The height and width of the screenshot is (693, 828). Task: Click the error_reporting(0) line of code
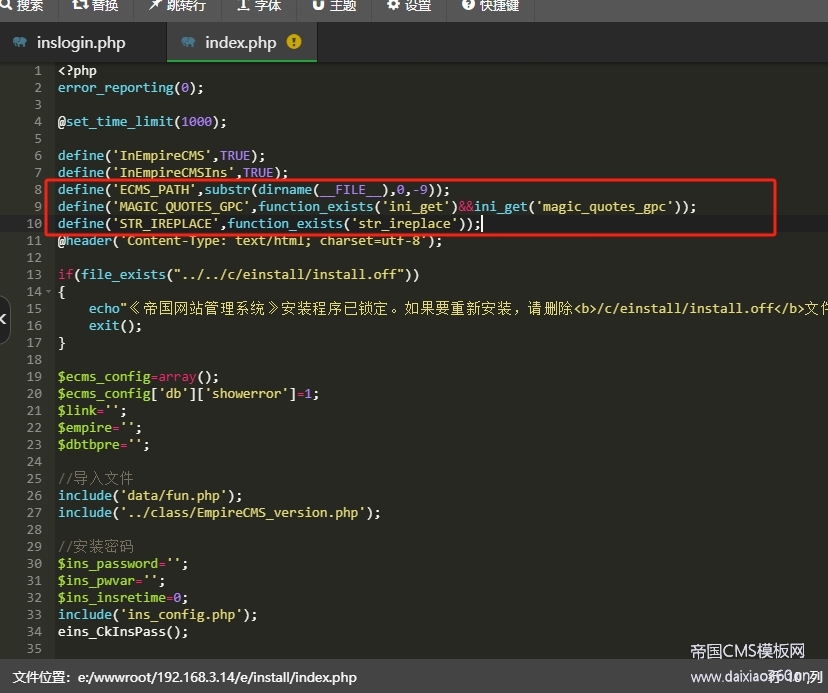[x=130, y=88]
